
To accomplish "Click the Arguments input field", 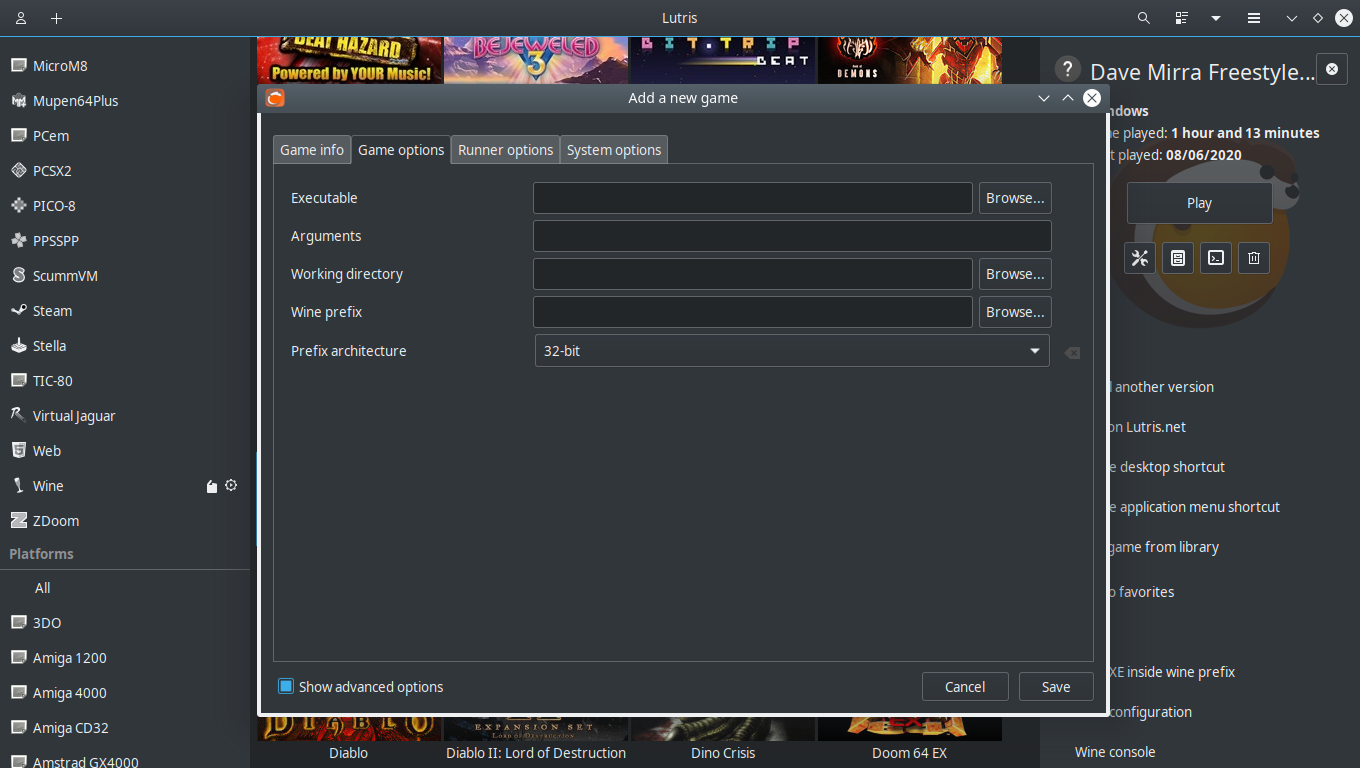I will pos(792,236).
